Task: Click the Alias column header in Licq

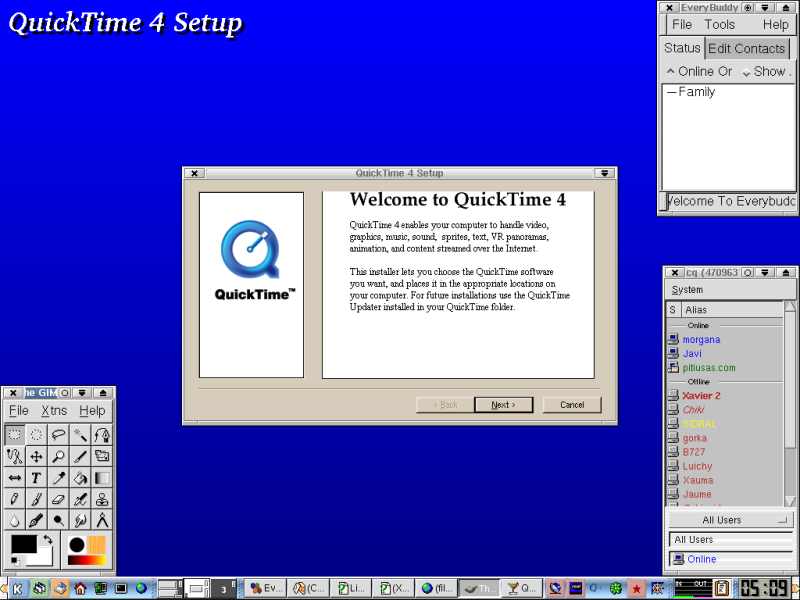Action: point(732,310)
